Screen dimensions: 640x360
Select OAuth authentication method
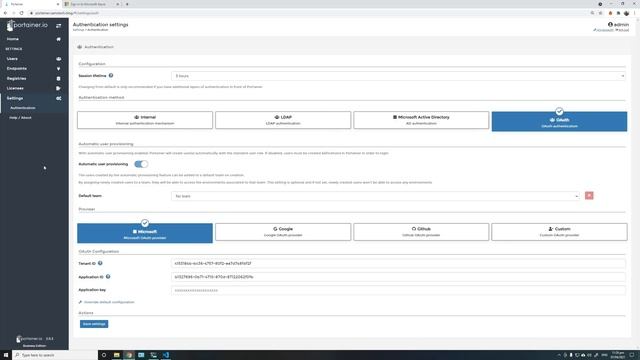point(559,121)
